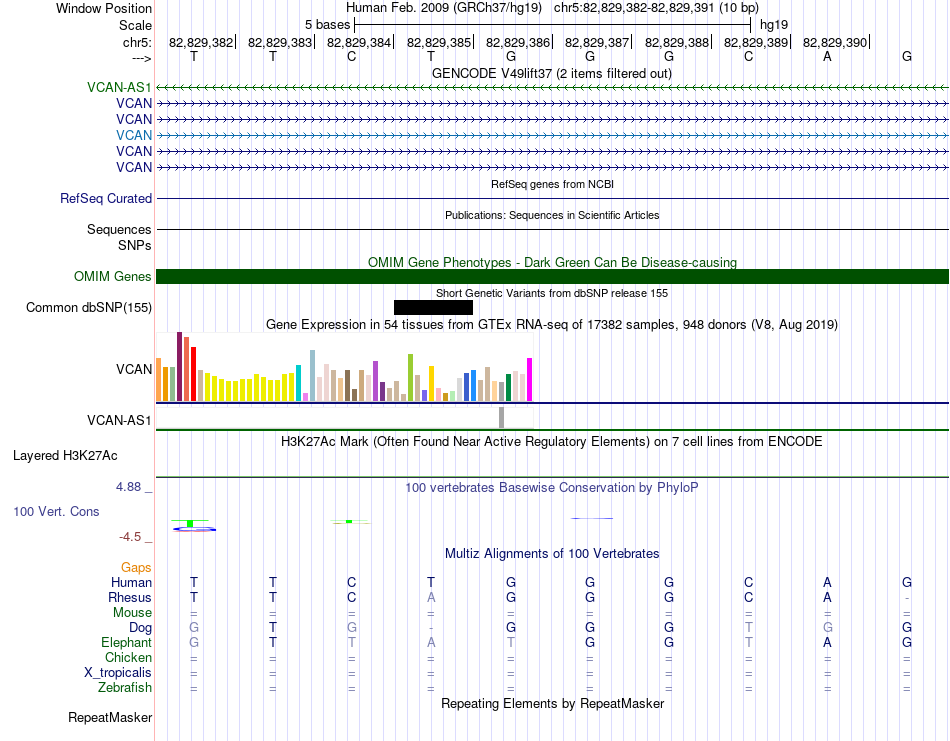
Task: Select the light-blue VCAN transcript label
Action: (134, 135)
